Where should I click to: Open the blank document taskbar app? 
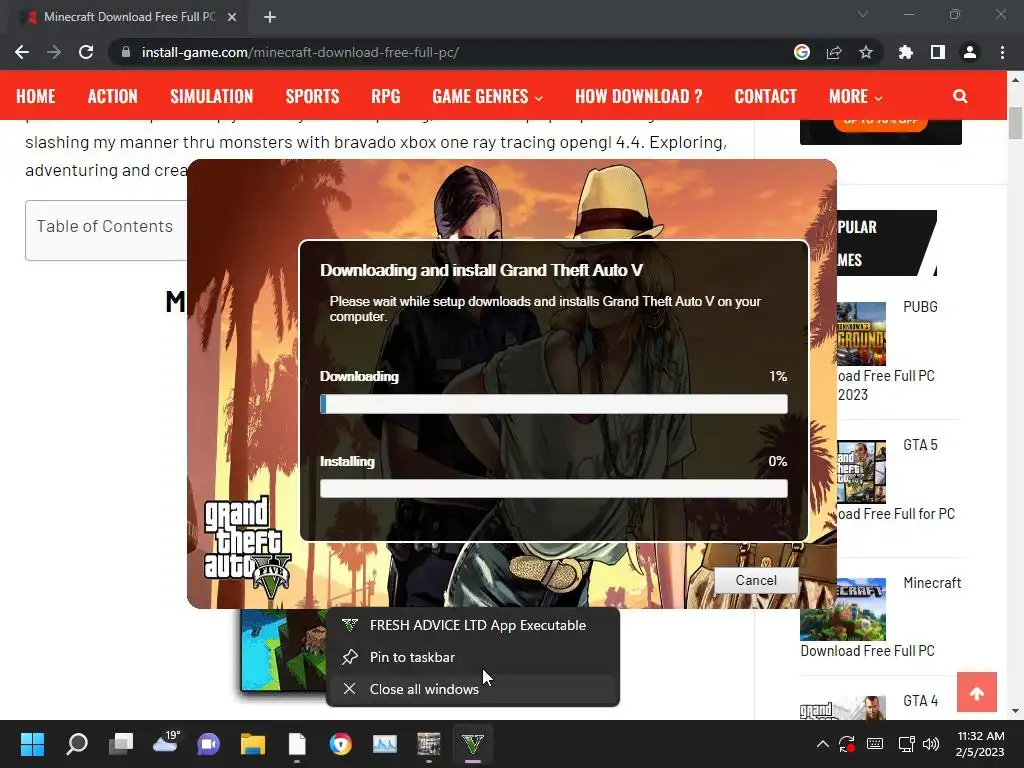tap(297, 744)
